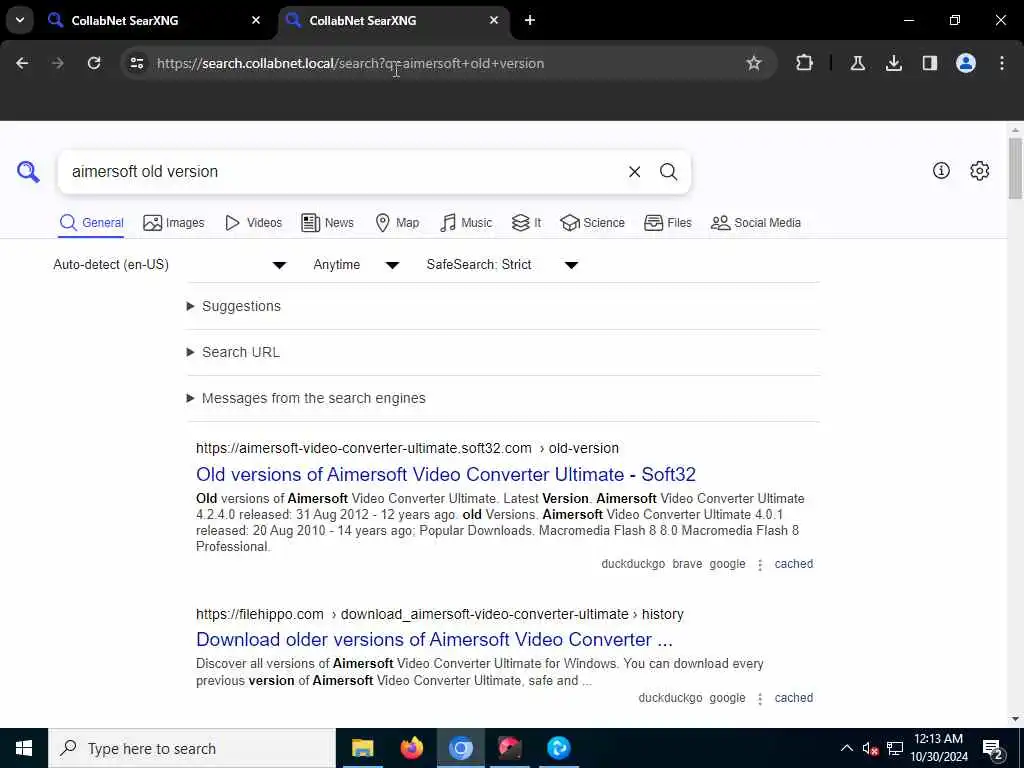This screenshot has width=1024, height=768.
Task: Reload the page
Action: [x=94, y=63]
